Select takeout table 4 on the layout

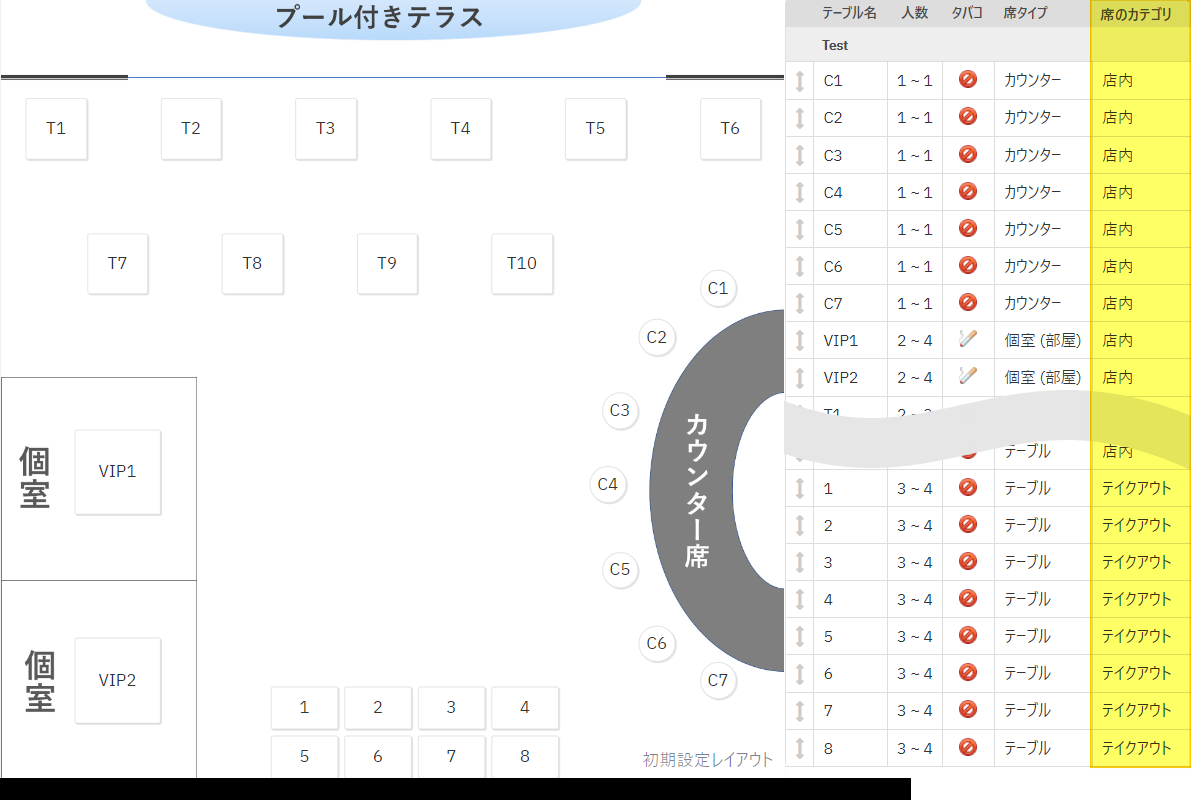[x=525, y=708]
